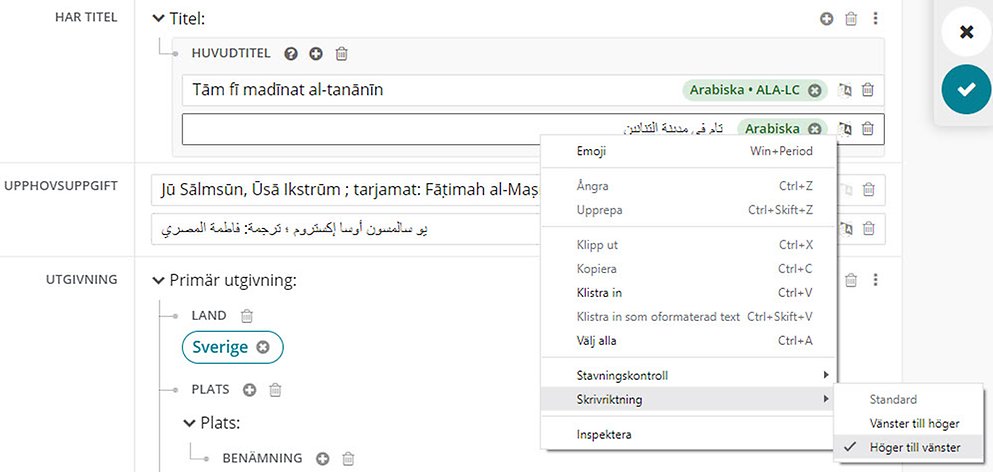The width and height of the screenshot is (993, 472).
Task: Click the 'Jū Sālmsūn, Ūsā Ikstrūm' statement field
Action: [346, 189]
